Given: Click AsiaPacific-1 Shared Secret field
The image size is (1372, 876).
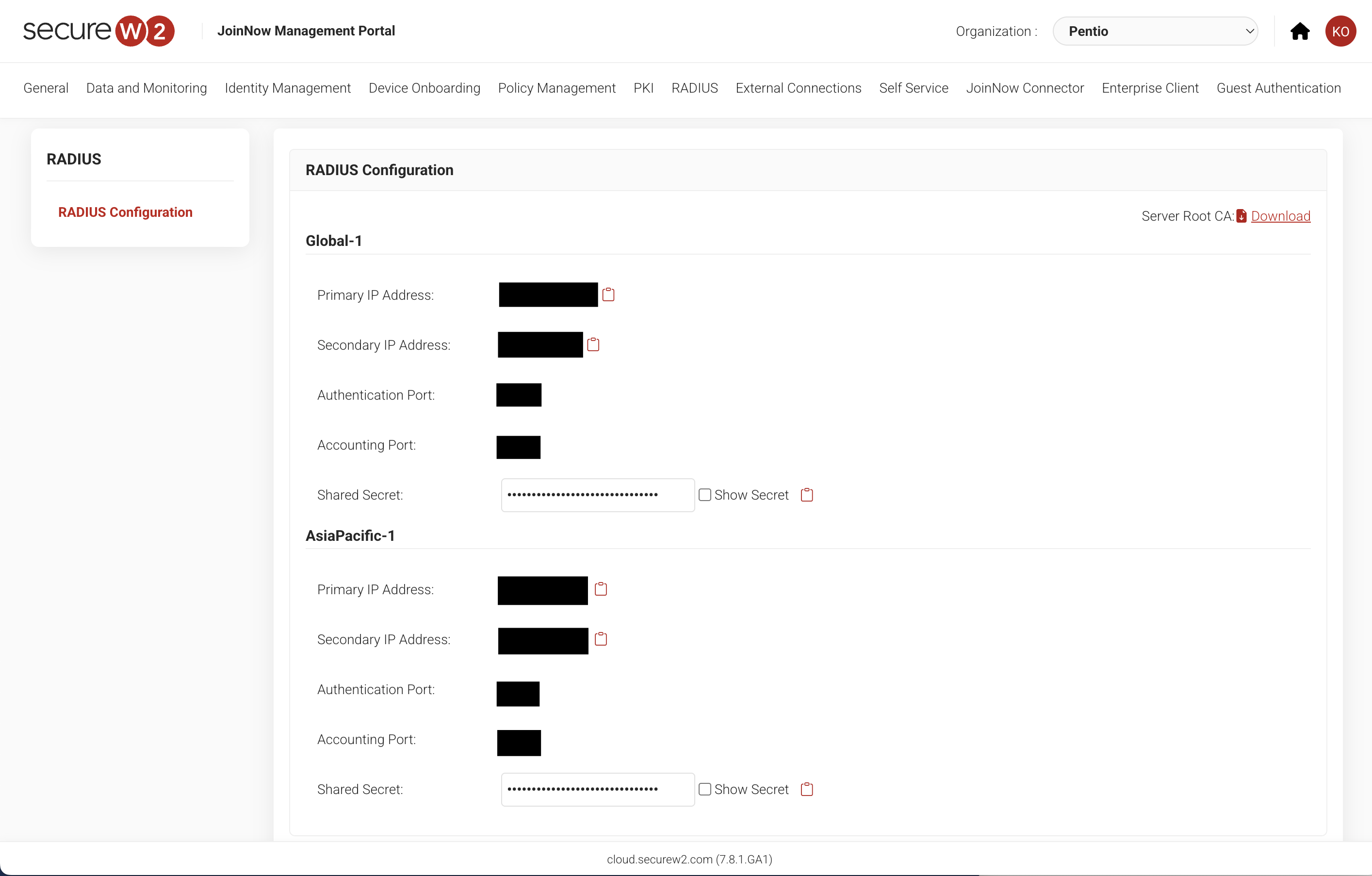Looking at the screenshot, I should click(x=598, y=790).
